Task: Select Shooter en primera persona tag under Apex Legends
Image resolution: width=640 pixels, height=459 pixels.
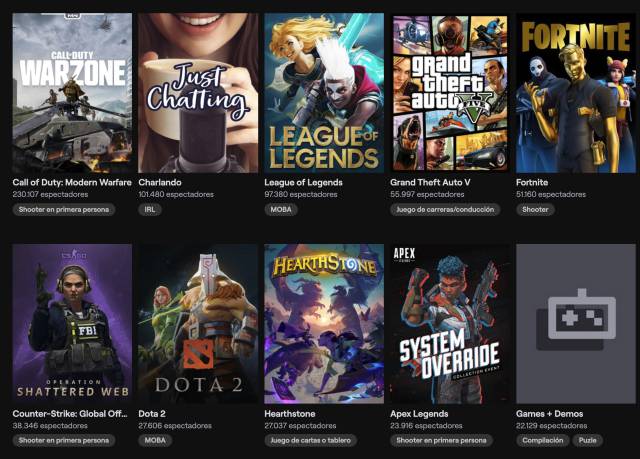Action: coord(441,440)
